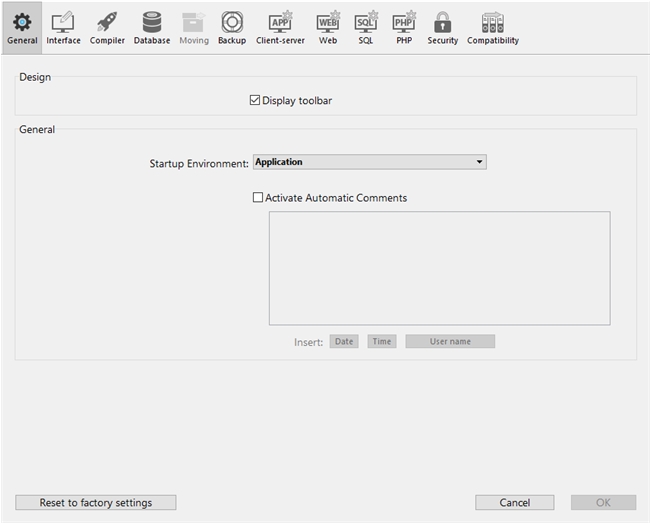The height and width of the screenshot is (523, 650).
Task: Expand the Startup Environment dropdown
Action: 479,162
